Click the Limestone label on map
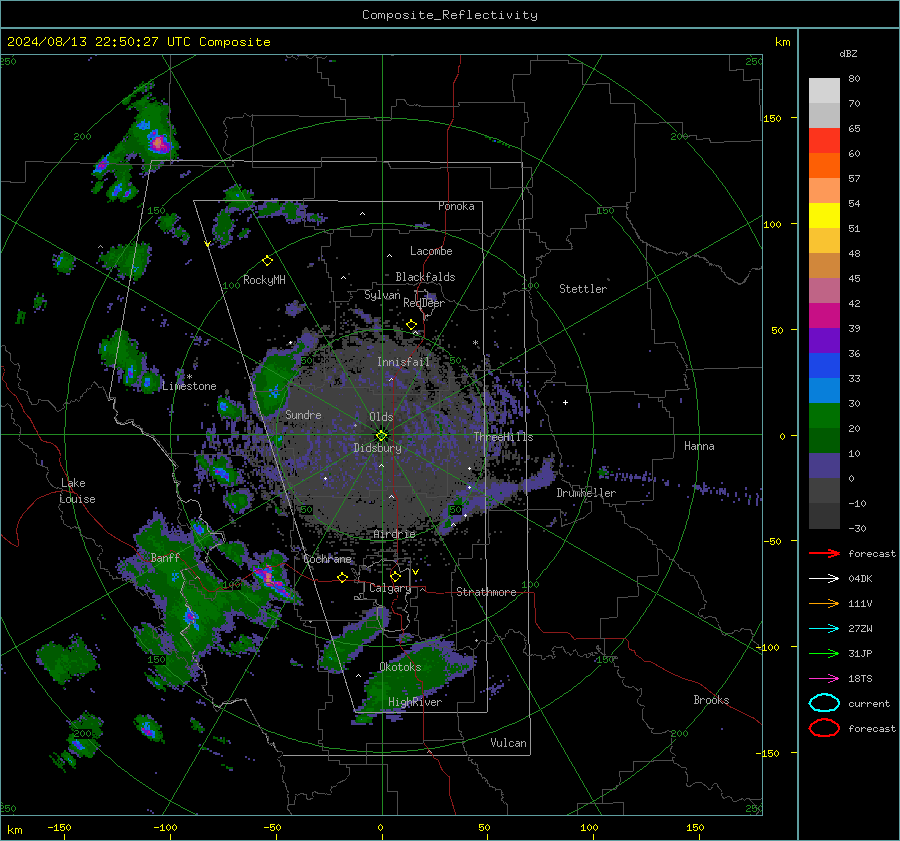The width and height of the screenshot is (900, 841). point(189,386)
